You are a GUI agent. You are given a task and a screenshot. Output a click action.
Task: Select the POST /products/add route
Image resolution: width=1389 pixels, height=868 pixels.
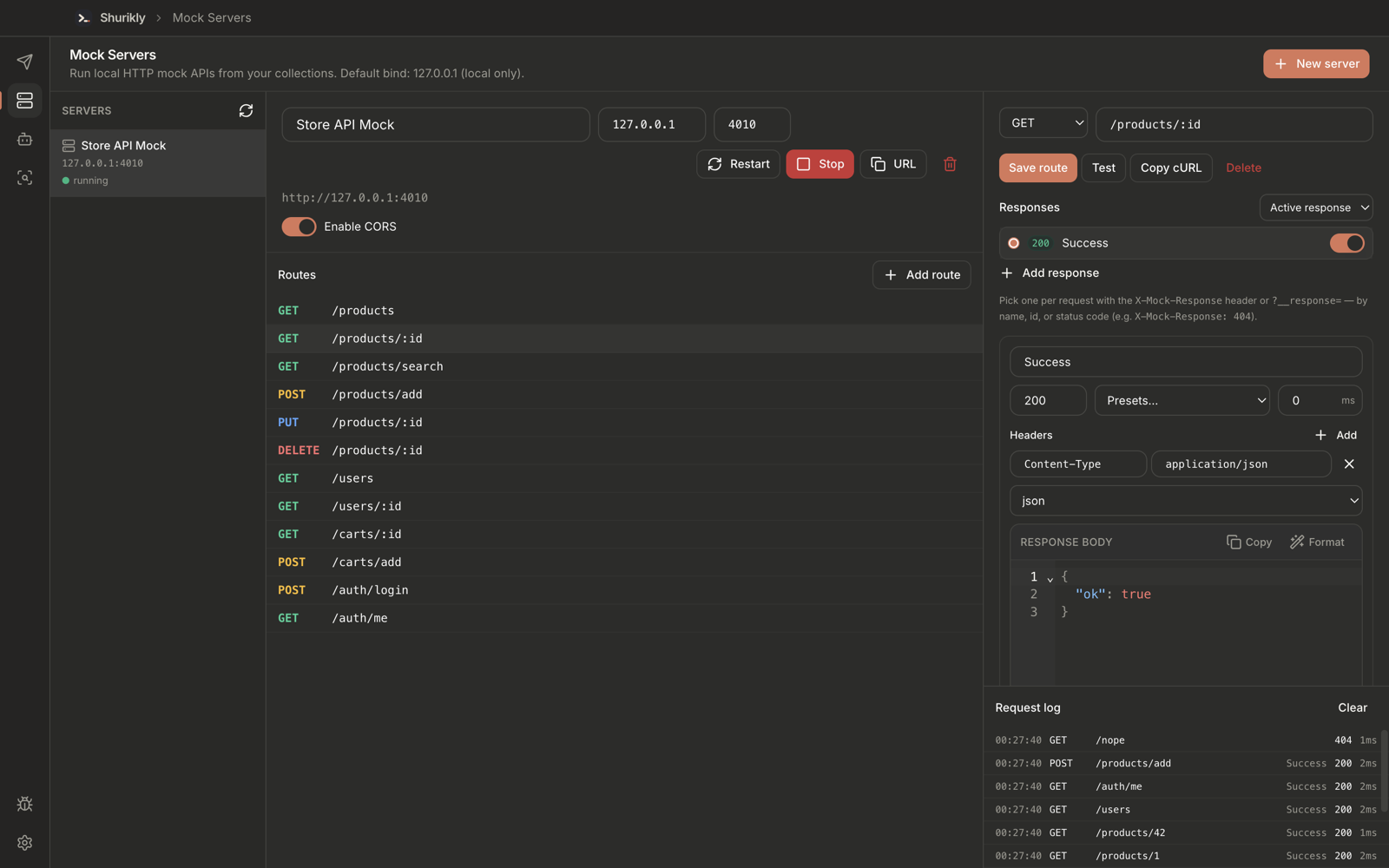point(624,394)
